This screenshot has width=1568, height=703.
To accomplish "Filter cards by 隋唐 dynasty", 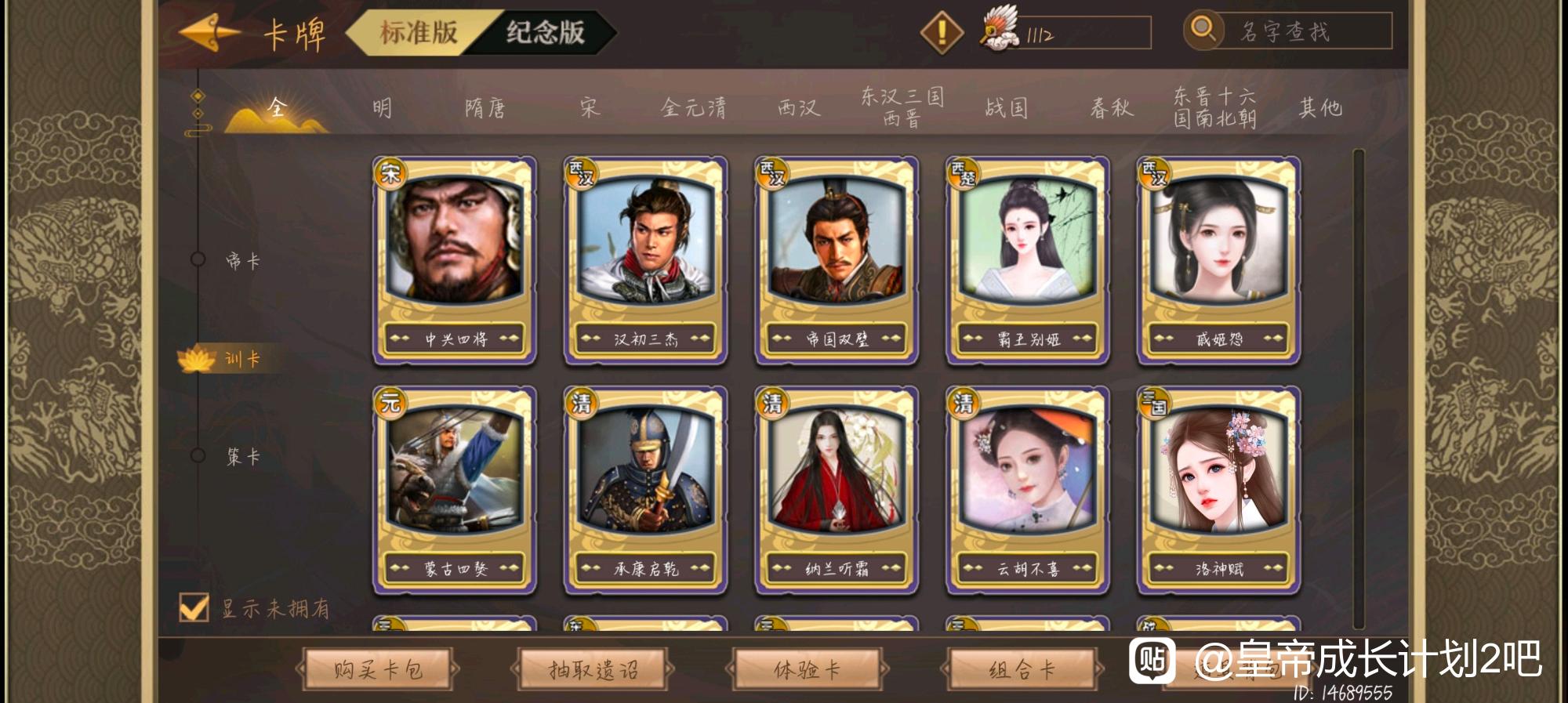I will [485, 107].
